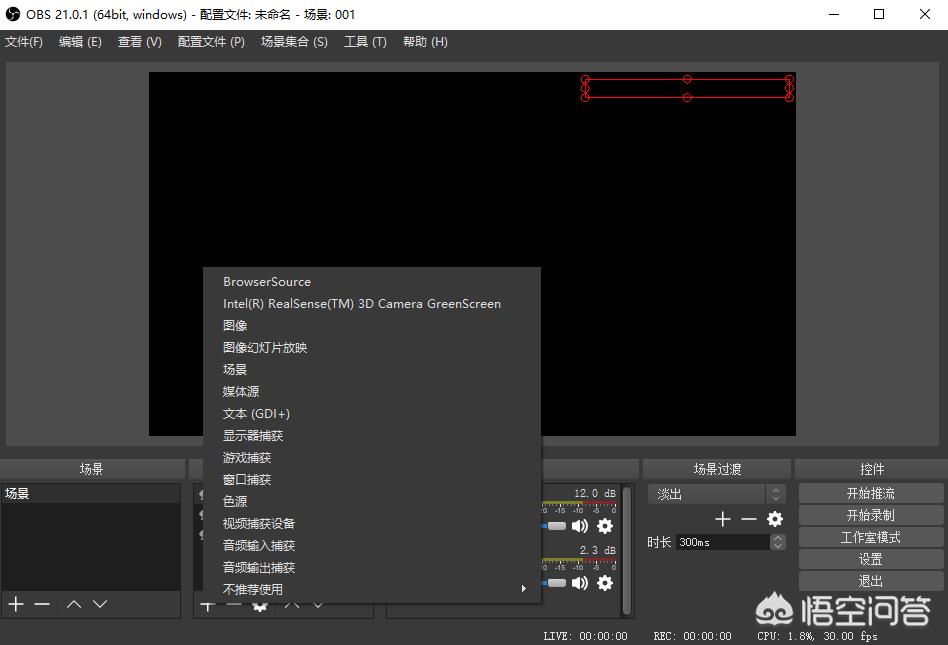The image size is (948, 645).
Task: Open the 淡出 transition dropdown
Action: click(x=716, y=494)
